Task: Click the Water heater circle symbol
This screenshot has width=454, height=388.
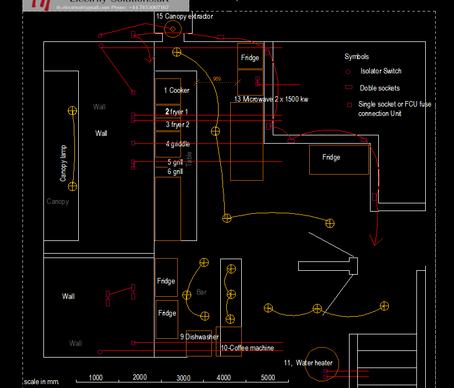Action: point(322,364)
